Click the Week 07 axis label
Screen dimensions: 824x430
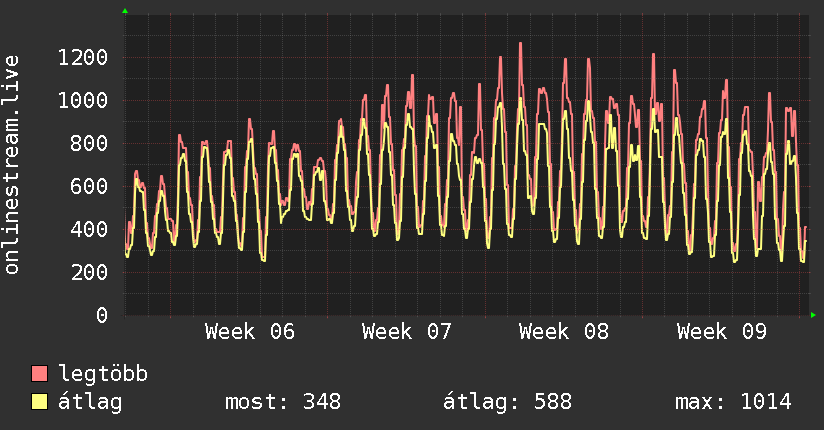click(407, 332)
